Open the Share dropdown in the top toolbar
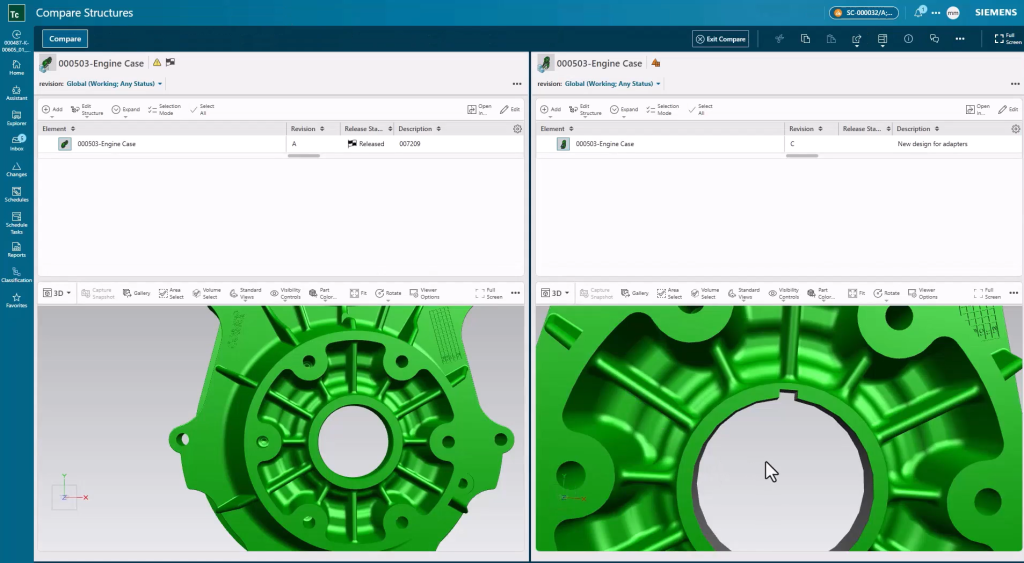The width and height of the screenshot is (1024, 563). pyautogui.click(x=857, y=39)
